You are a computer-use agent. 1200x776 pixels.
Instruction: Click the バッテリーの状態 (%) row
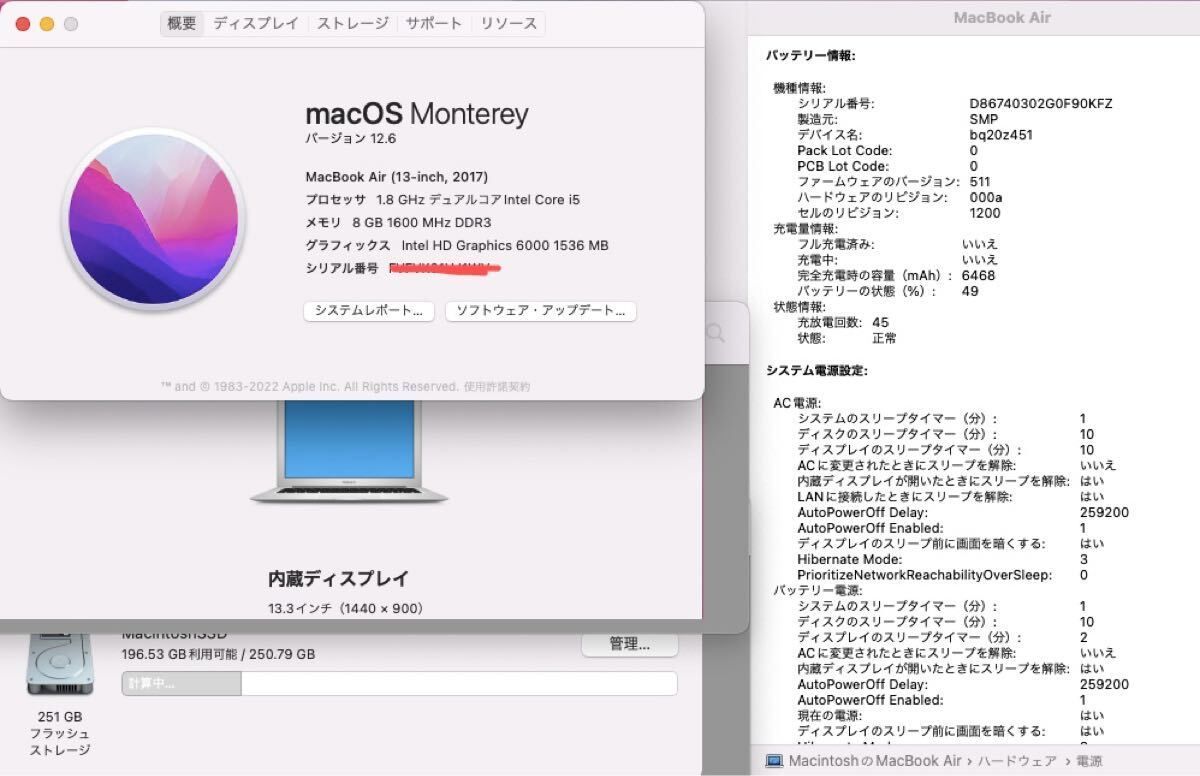point(887,291)
